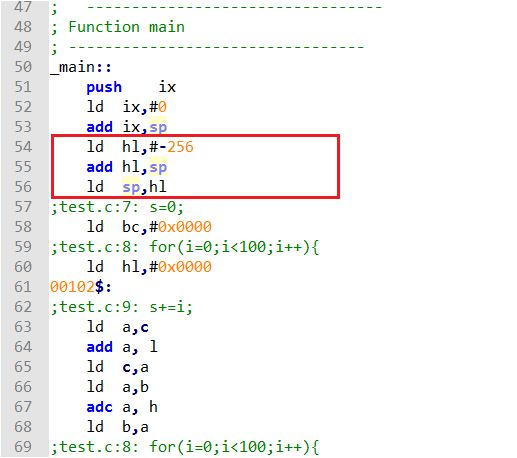Click the 'ld ix,#0' instruction
The width and height of the screenshot is (517, 458).
tap(127, 107)
